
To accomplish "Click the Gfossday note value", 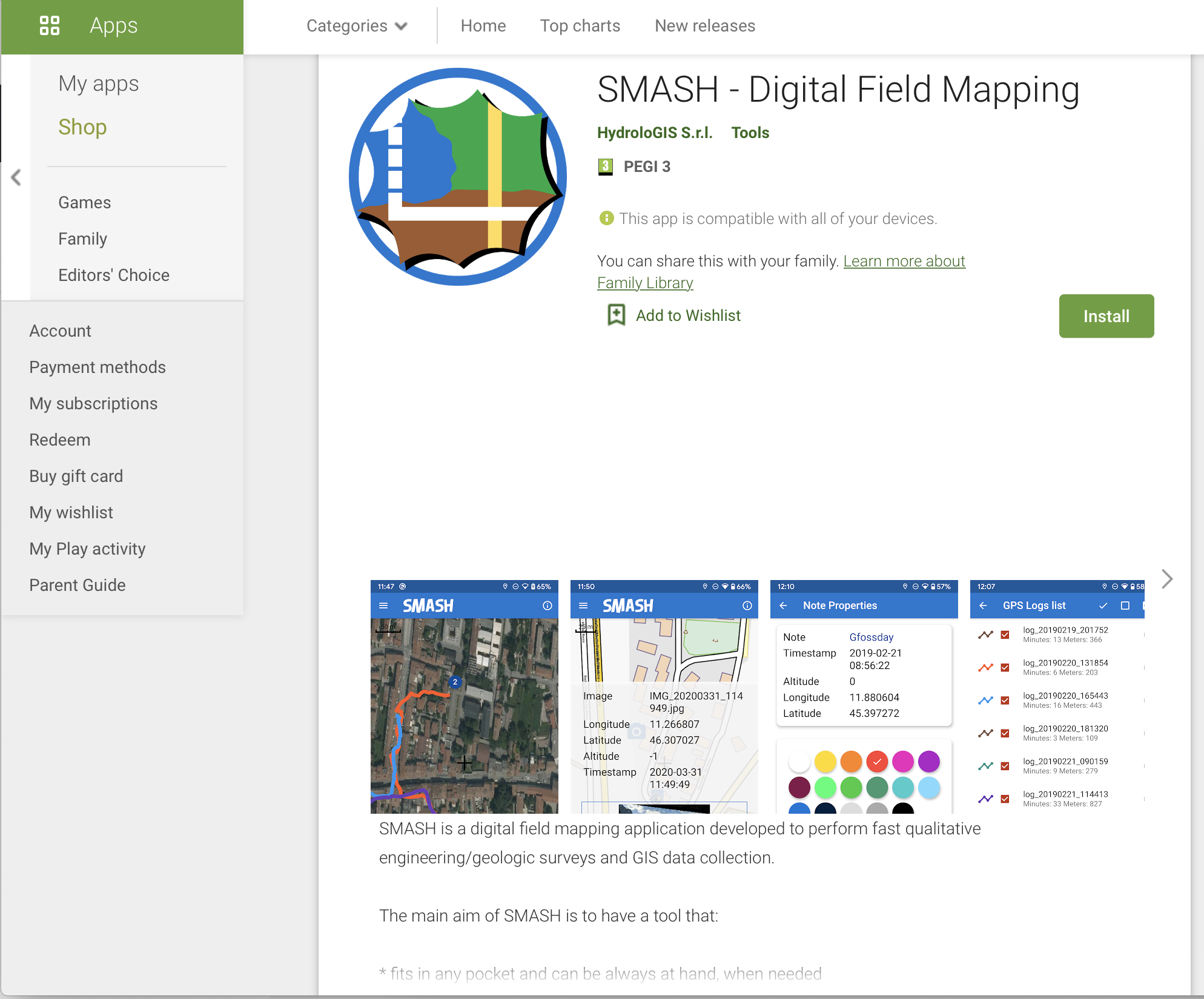I will 871,637.
